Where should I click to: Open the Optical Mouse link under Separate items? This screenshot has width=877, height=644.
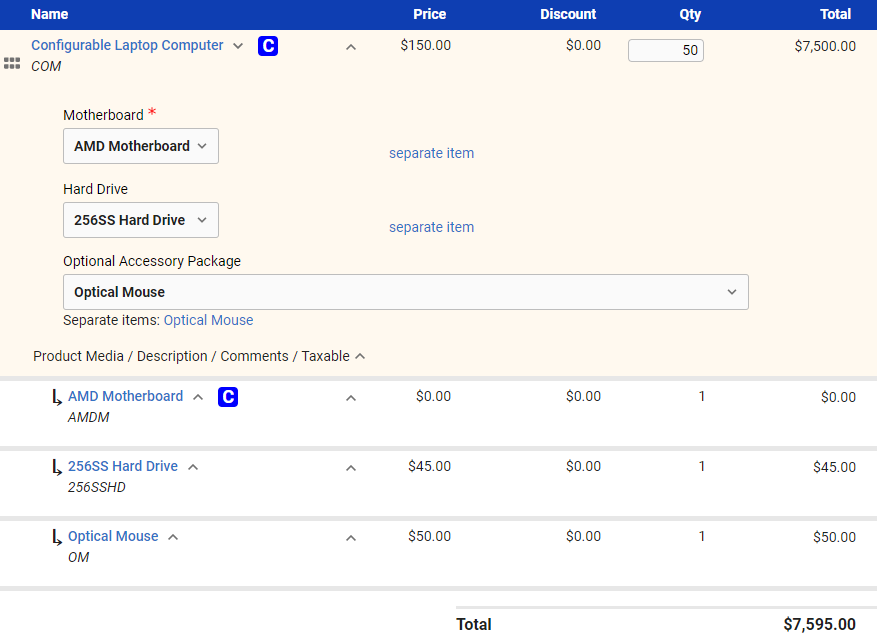click(x=208, y=320)
